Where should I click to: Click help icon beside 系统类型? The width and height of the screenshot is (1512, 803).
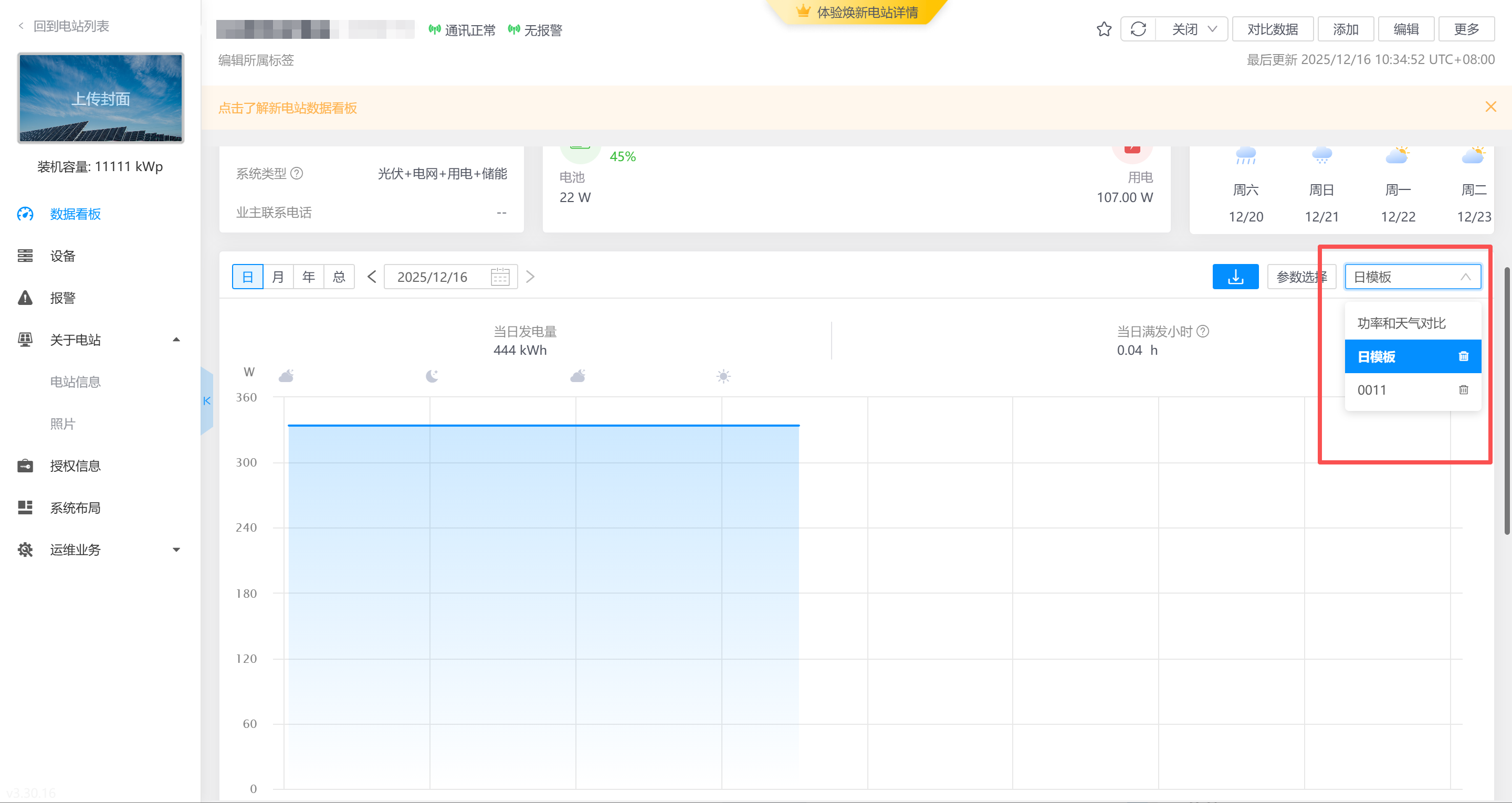click(x=297, y=173)
